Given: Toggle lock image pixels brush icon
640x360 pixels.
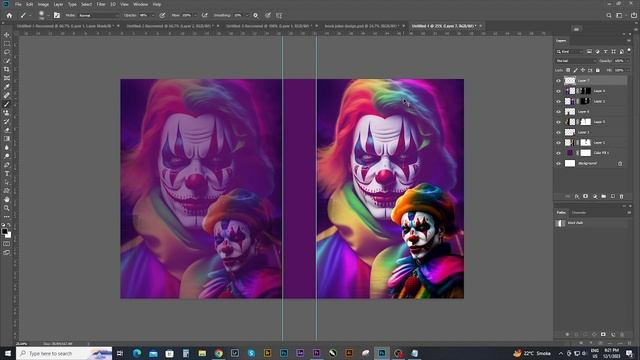Looking at the screenshot, I should pyautogui.click(x=576, y=70).
